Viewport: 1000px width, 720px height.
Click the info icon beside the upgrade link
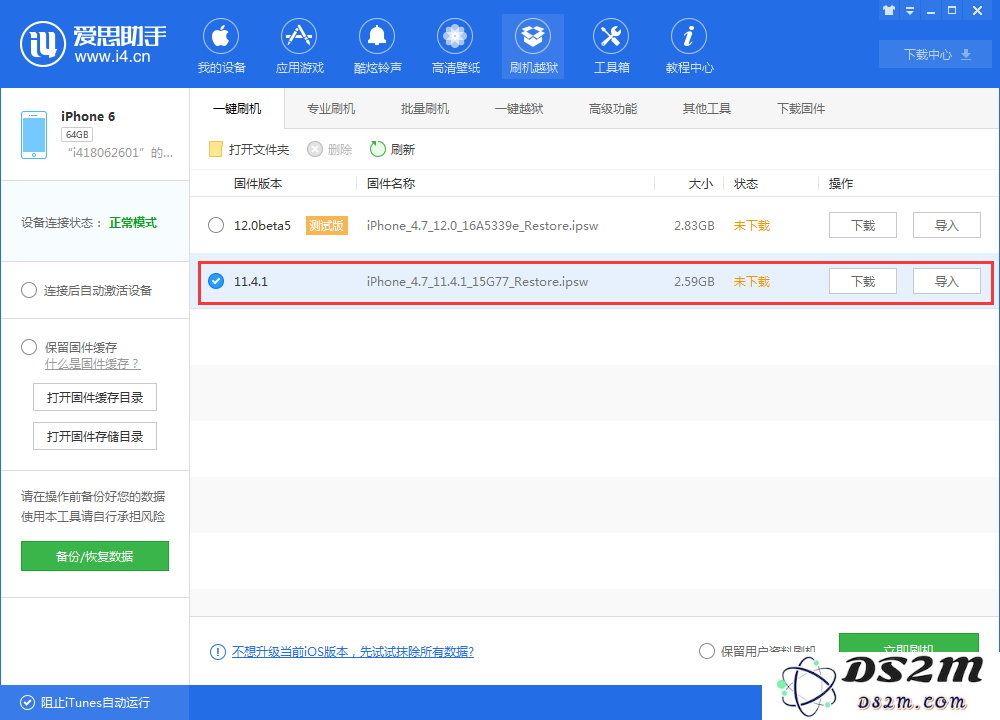pyautogui.click(x=217, y=652)
